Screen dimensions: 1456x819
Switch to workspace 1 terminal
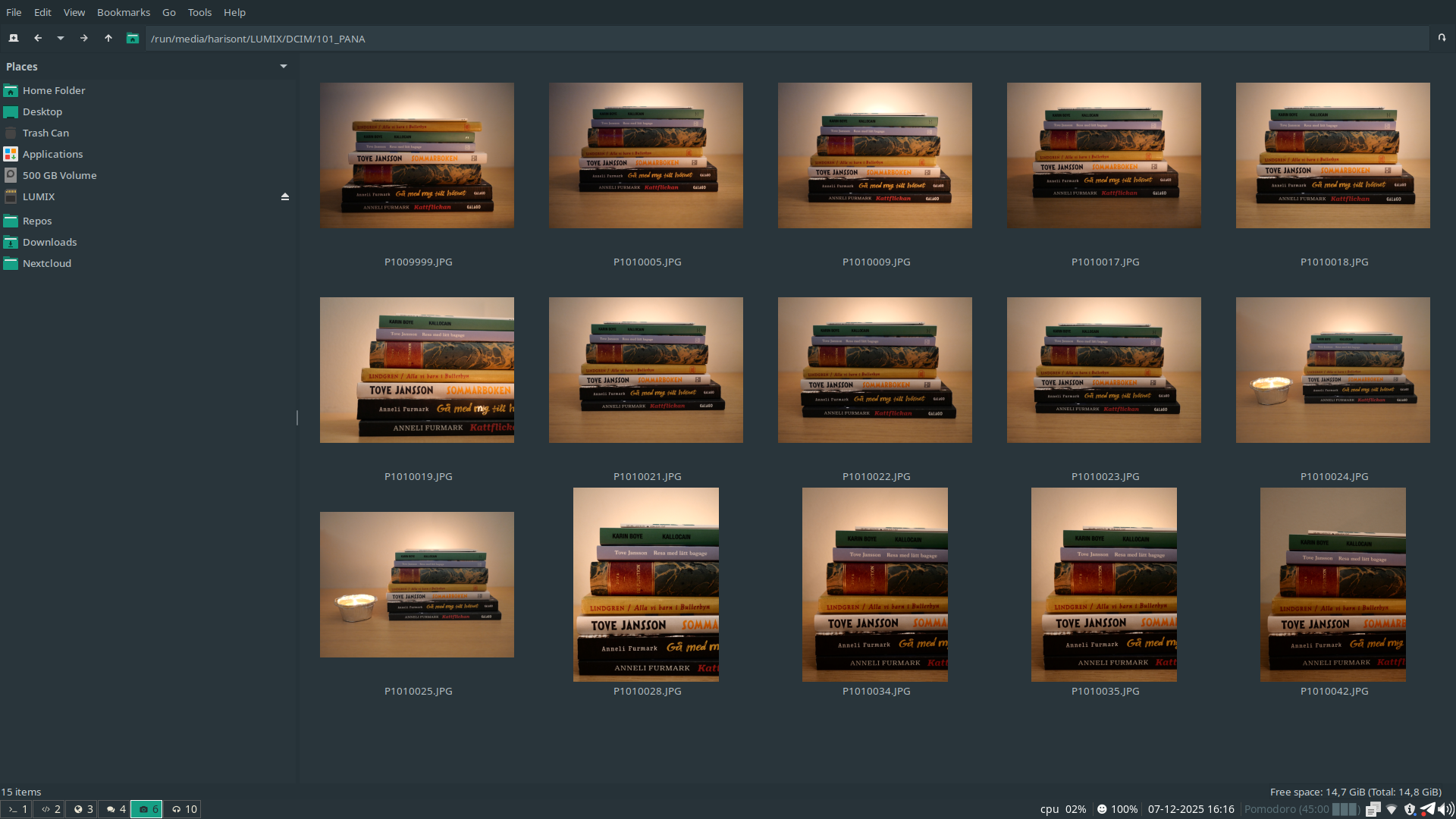pyautogui.click(x=17, y=809)
